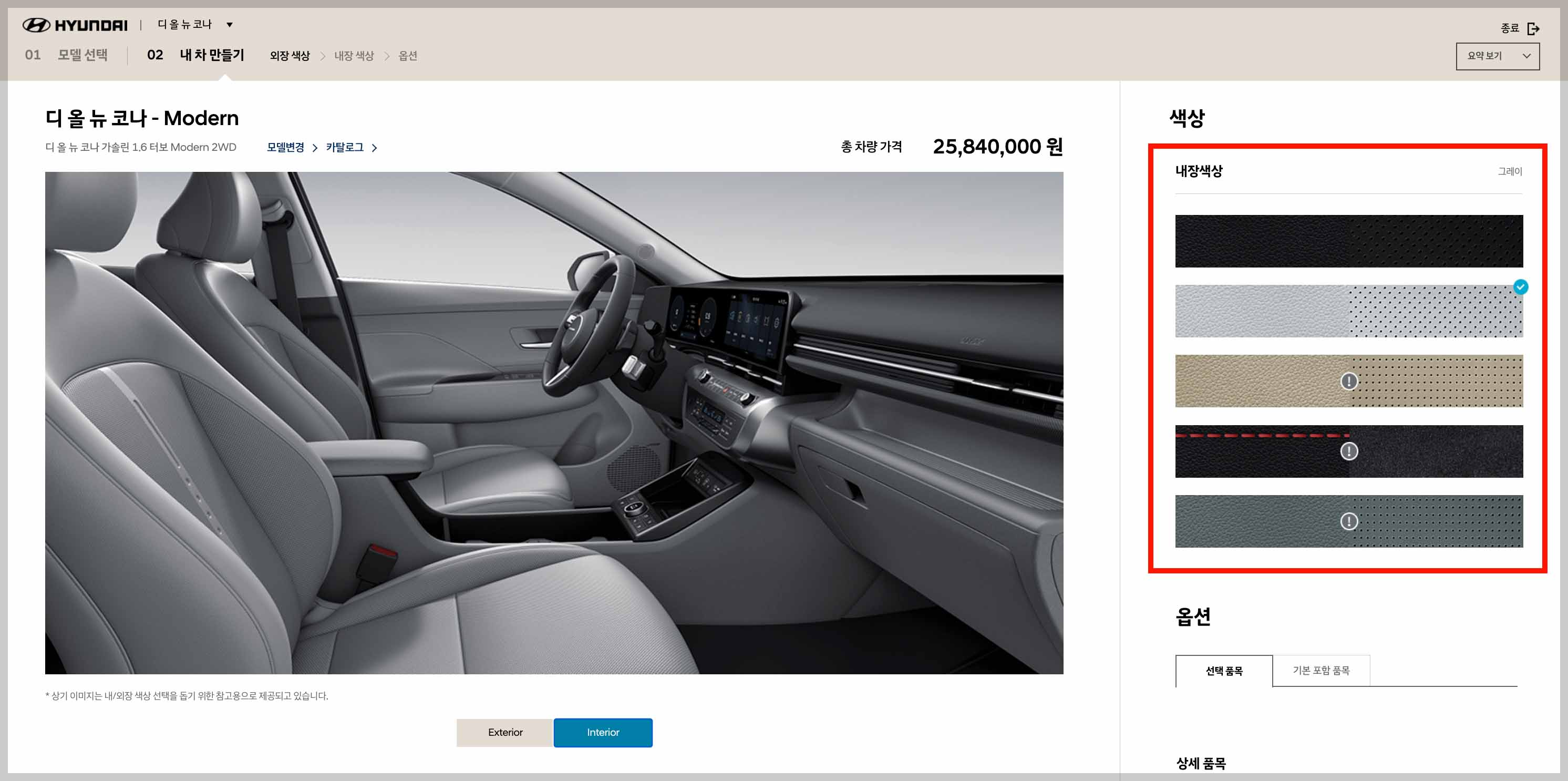The width and height of the screenshot is (1568, 781).
Task: Expand the 요약 보기 summary dropdown
Action: click(1484, 56)
